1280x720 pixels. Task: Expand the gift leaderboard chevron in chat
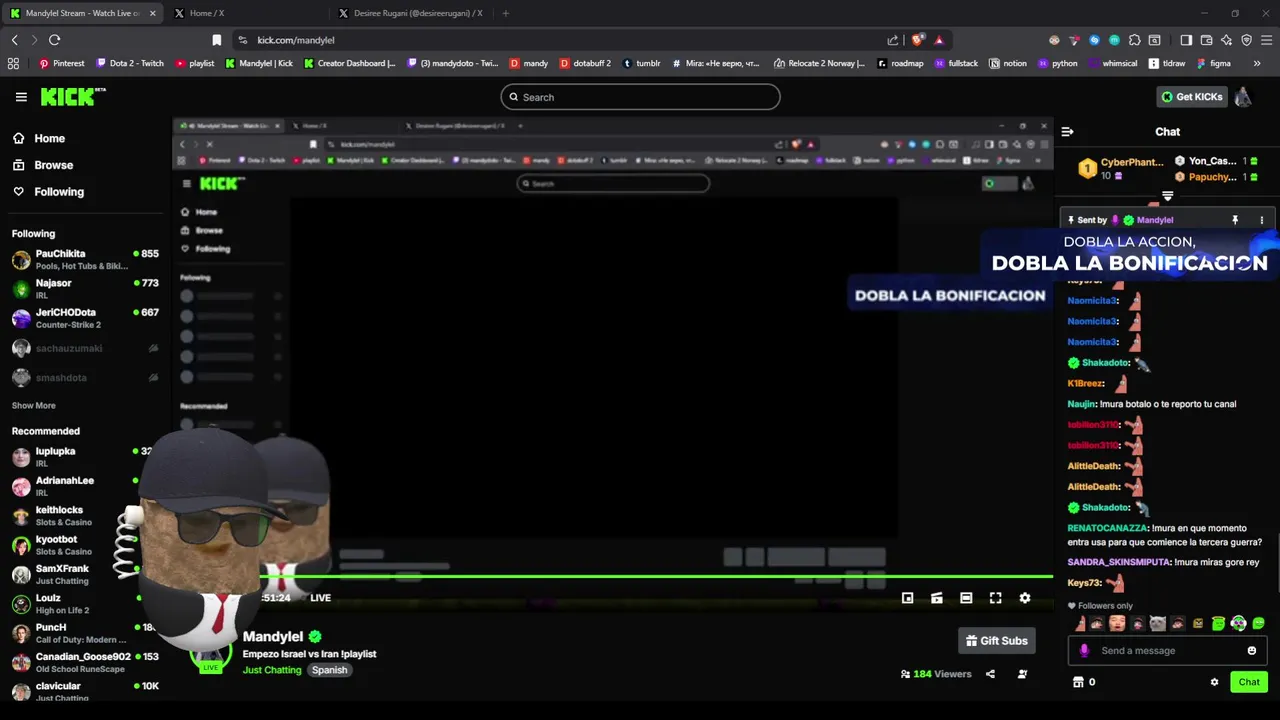point(1167,196)
